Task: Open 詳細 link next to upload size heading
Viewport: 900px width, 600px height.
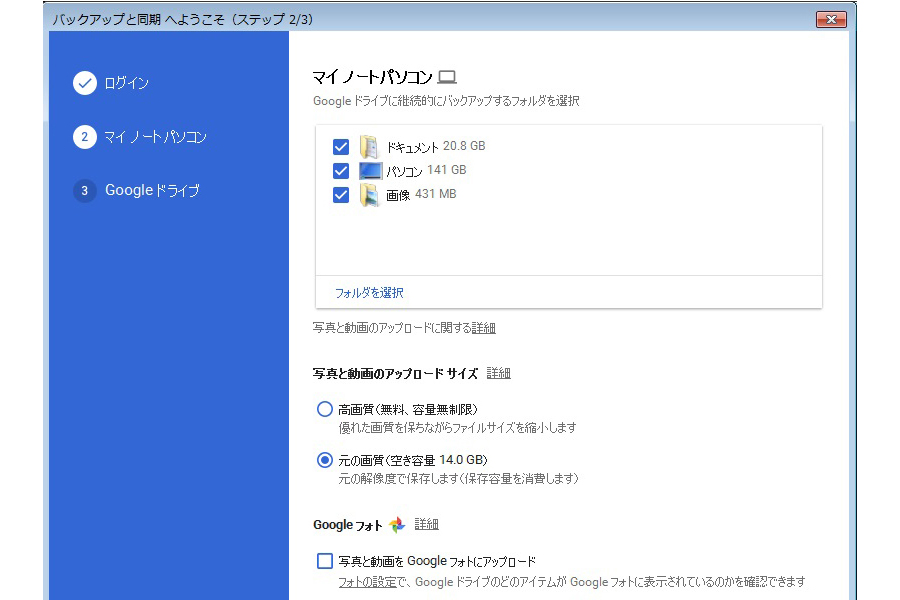Action: [x=498, y=373]
